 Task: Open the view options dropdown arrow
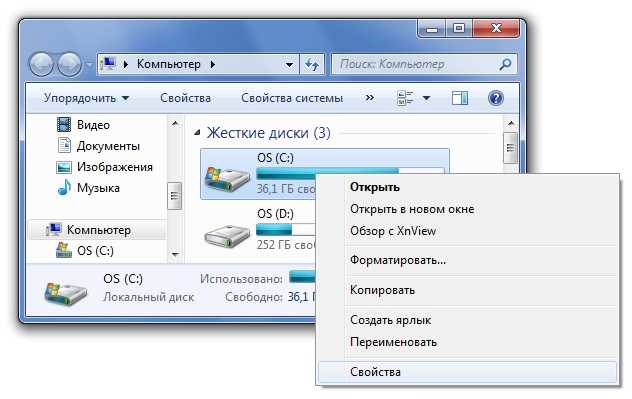point(426,98)
